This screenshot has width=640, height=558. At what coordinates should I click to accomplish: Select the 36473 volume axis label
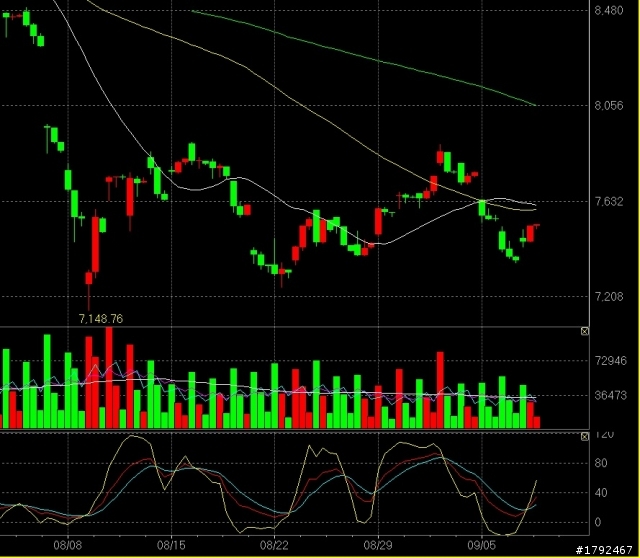click(611, 395)
